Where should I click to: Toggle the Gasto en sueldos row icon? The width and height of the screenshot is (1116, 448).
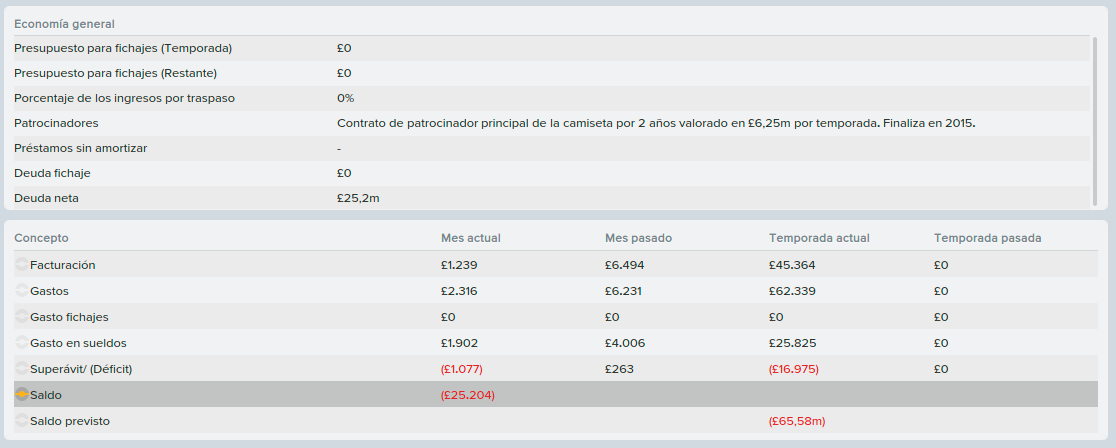(21, 343)
